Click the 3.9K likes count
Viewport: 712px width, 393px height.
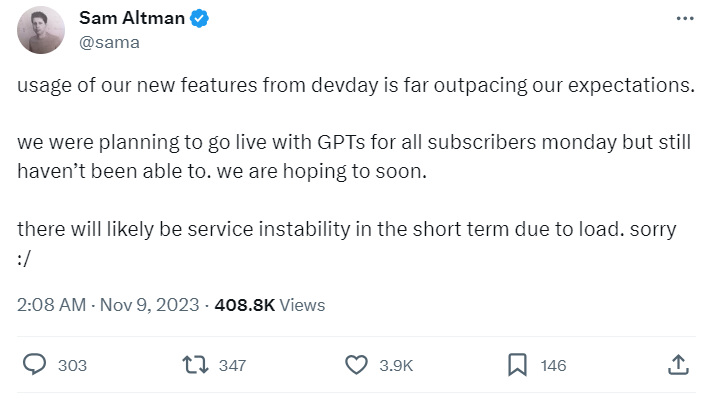click(x=396, y=365)
